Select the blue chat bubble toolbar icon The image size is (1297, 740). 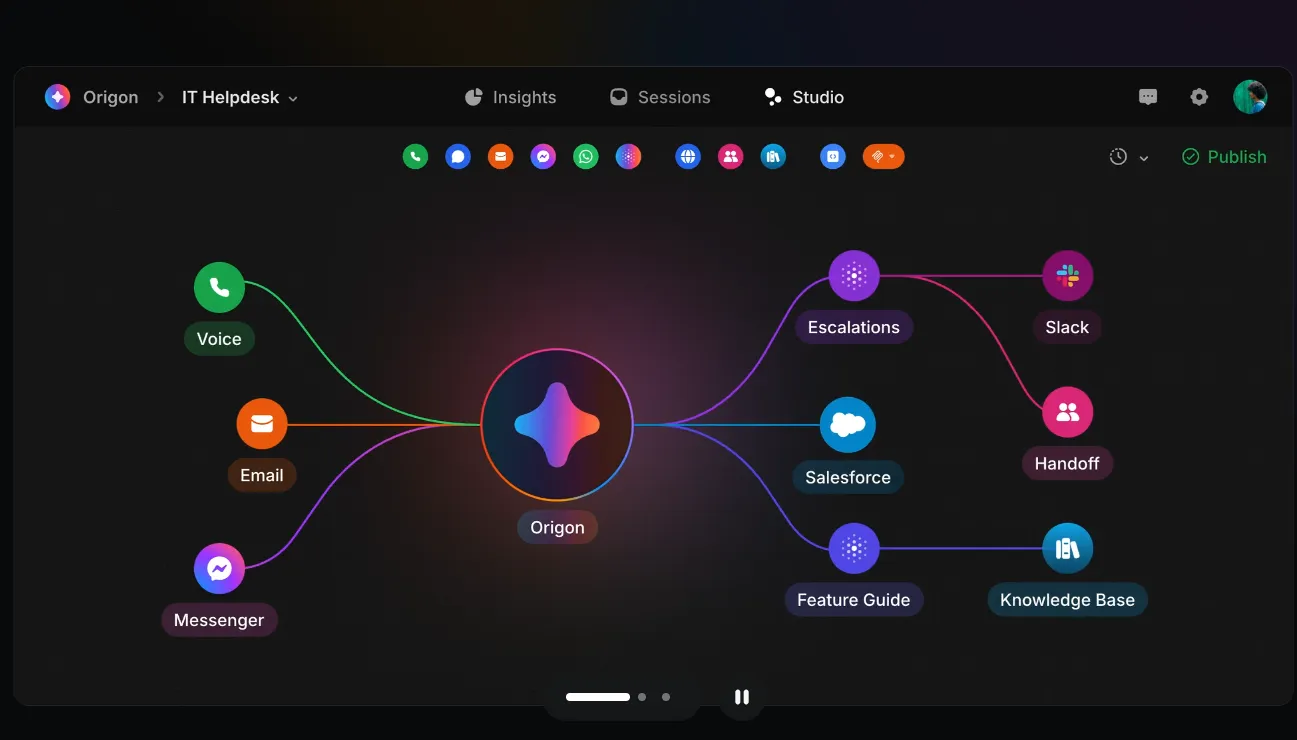[458, 157]
